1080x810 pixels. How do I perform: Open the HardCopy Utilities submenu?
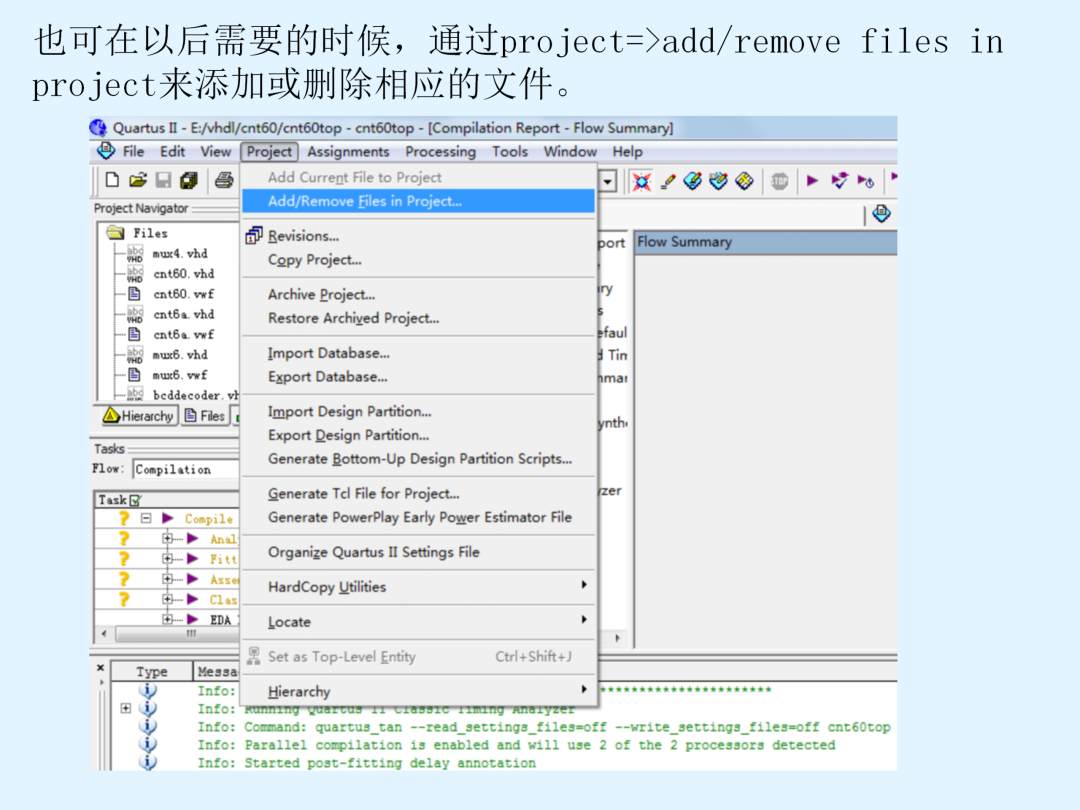[x=418, y=587]
